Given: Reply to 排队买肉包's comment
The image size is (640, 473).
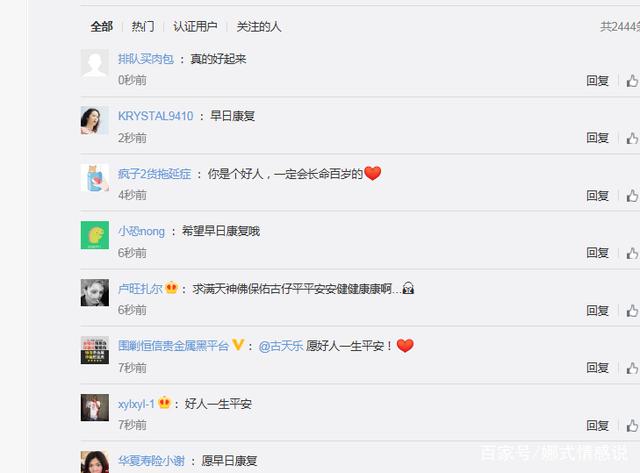Looking at the screenshot, I should (598, 80).
